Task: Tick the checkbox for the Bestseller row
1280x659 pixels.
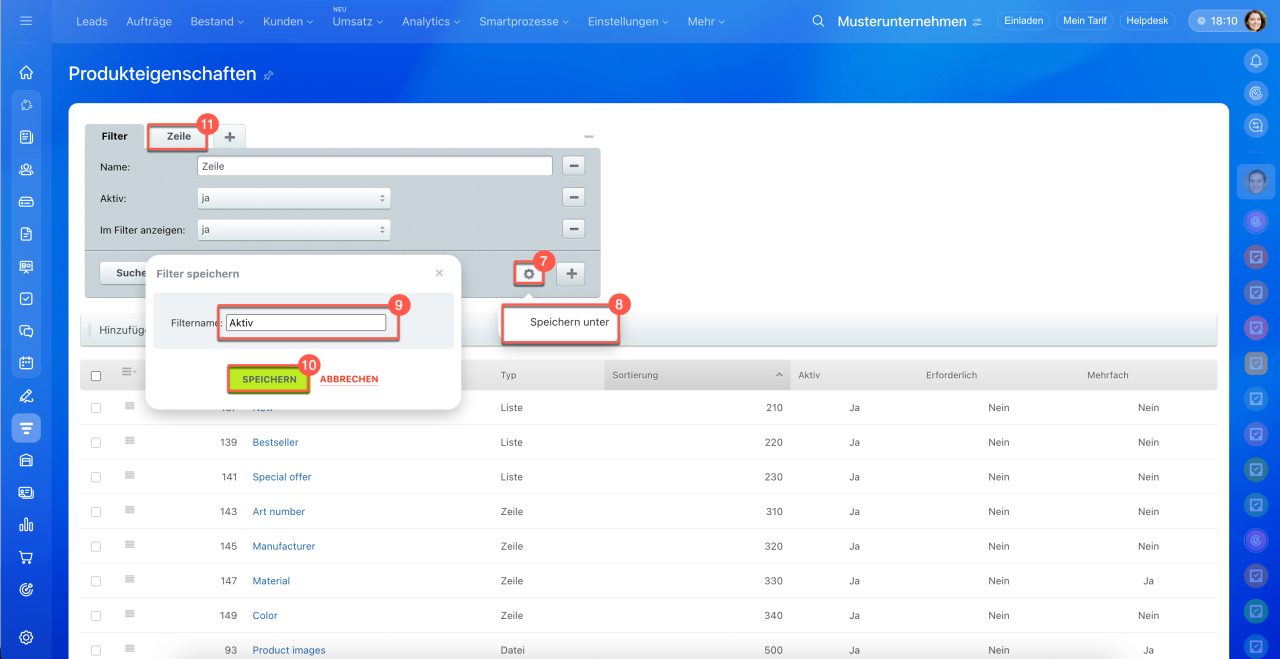Action: click(96, 443)
